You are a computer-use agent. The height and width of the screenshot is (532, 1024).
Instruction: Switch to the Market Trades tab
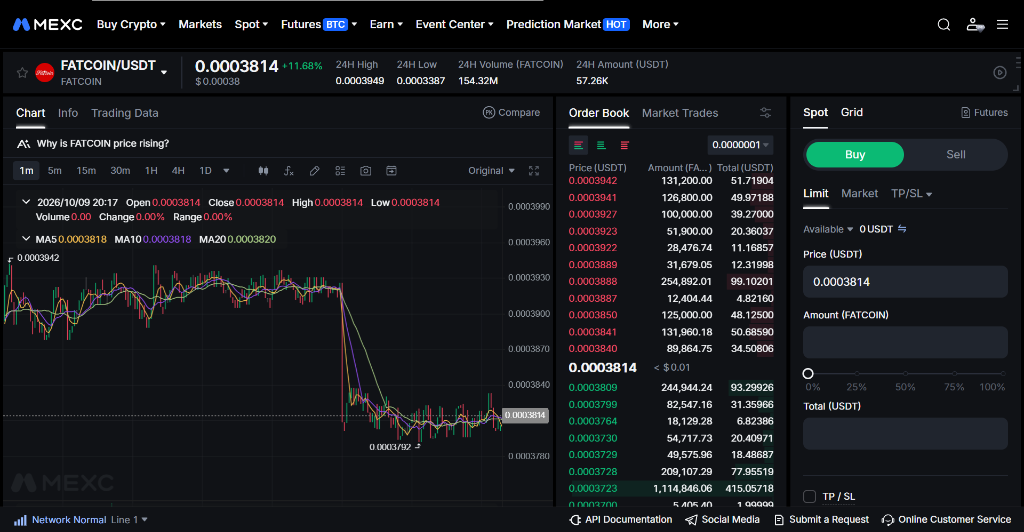click(x=680, y=113)
